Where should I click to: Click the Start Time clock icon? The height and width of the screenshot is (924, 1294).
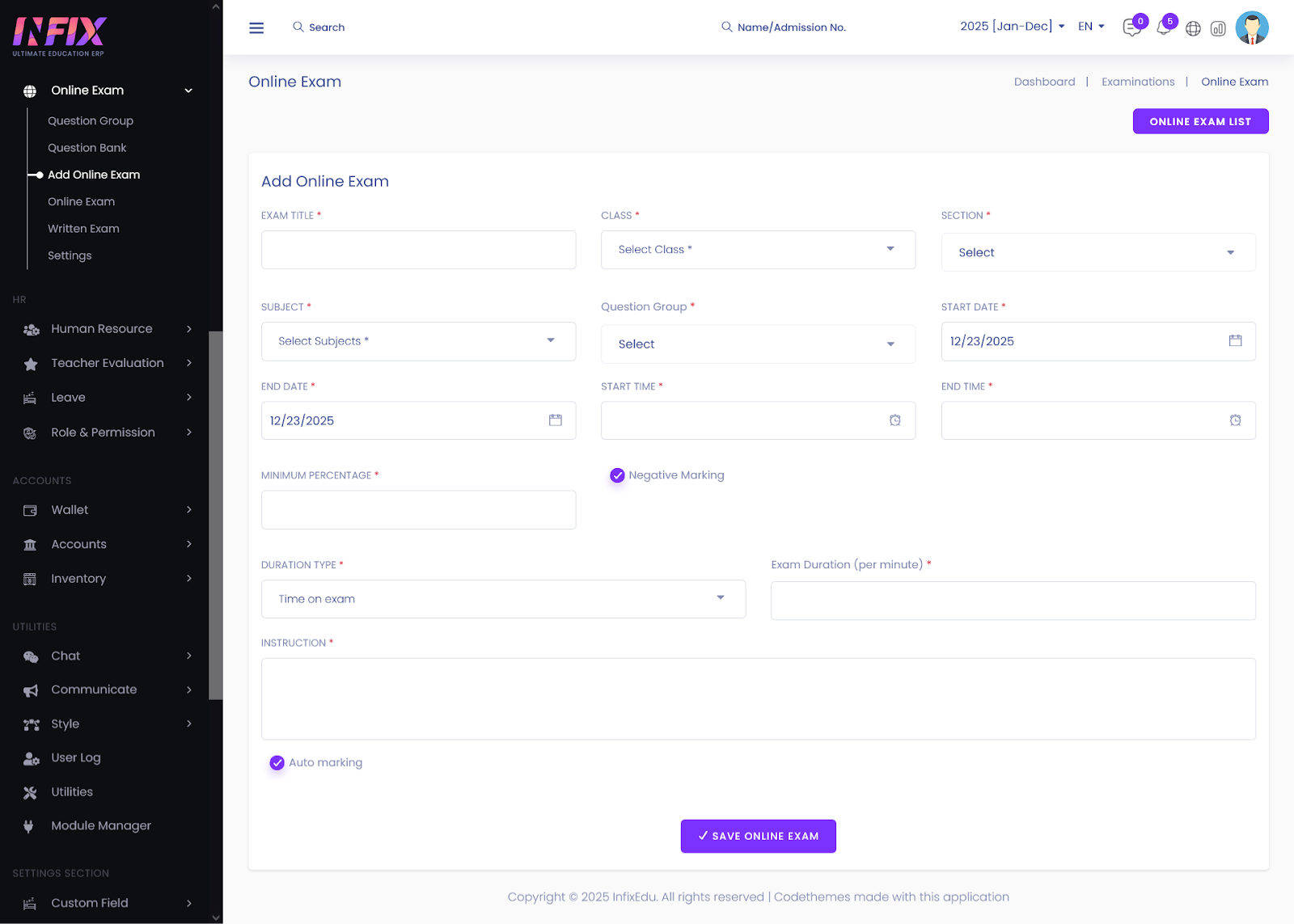894,420
